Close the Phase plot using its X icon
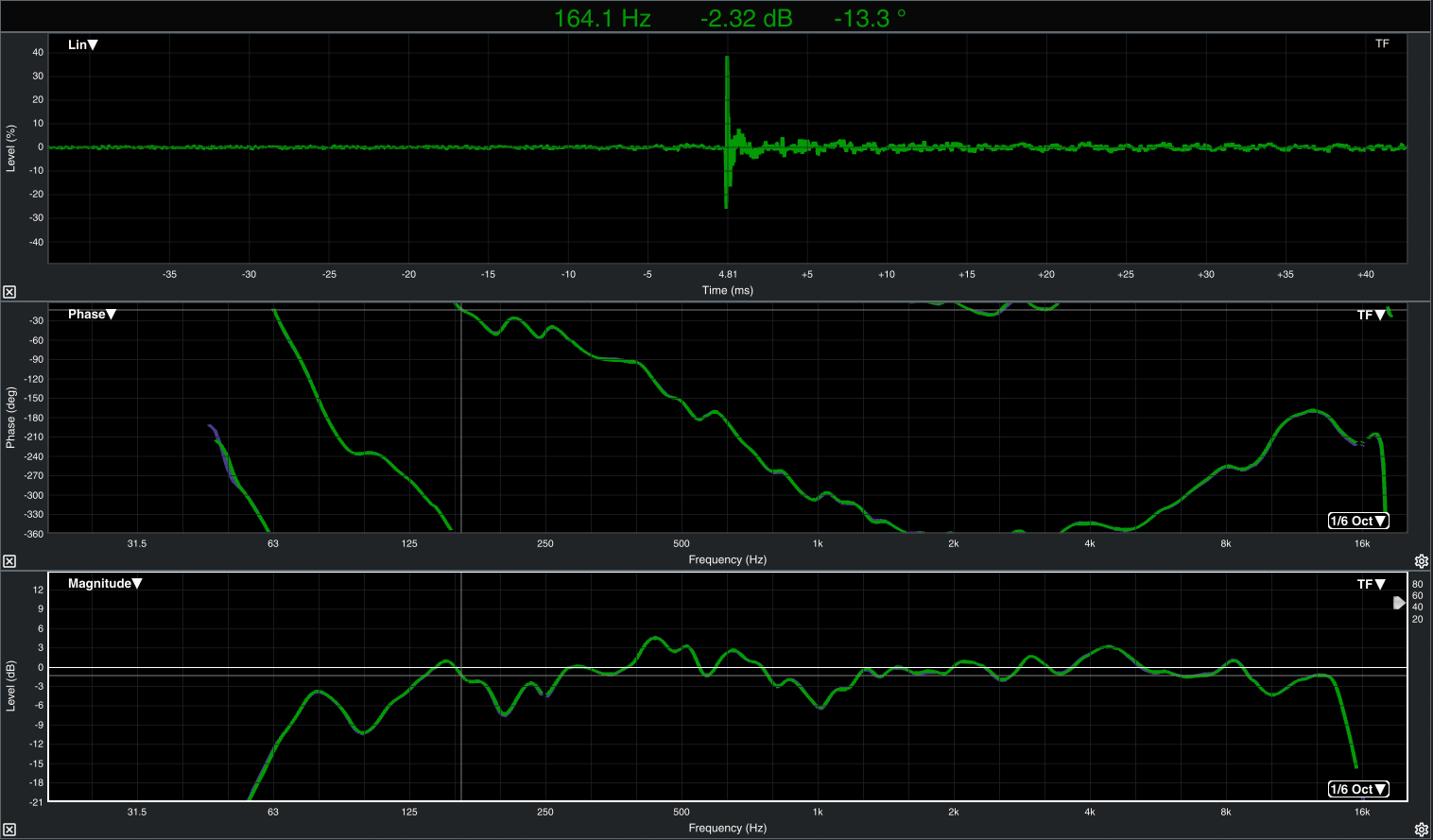Viewport: 1433px width, 840px height. pos(9,561)
